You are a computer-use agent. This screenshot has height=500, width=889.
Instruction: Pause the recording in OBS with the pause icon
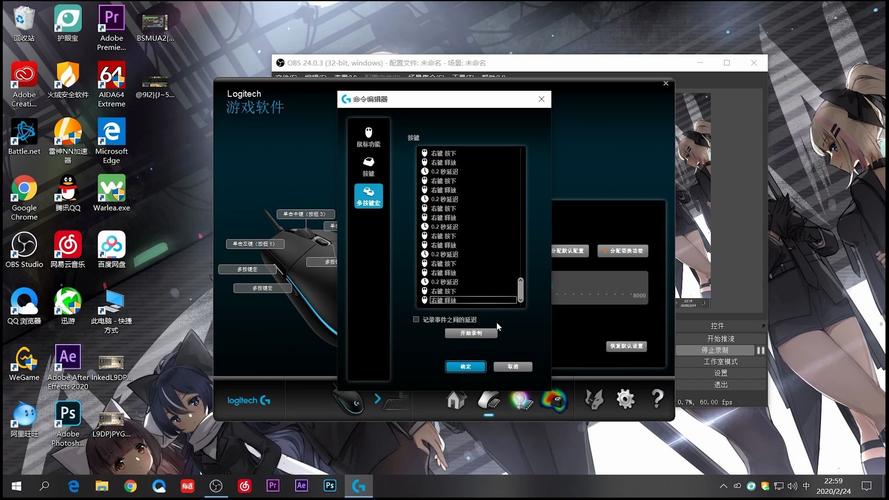point(760,350)
